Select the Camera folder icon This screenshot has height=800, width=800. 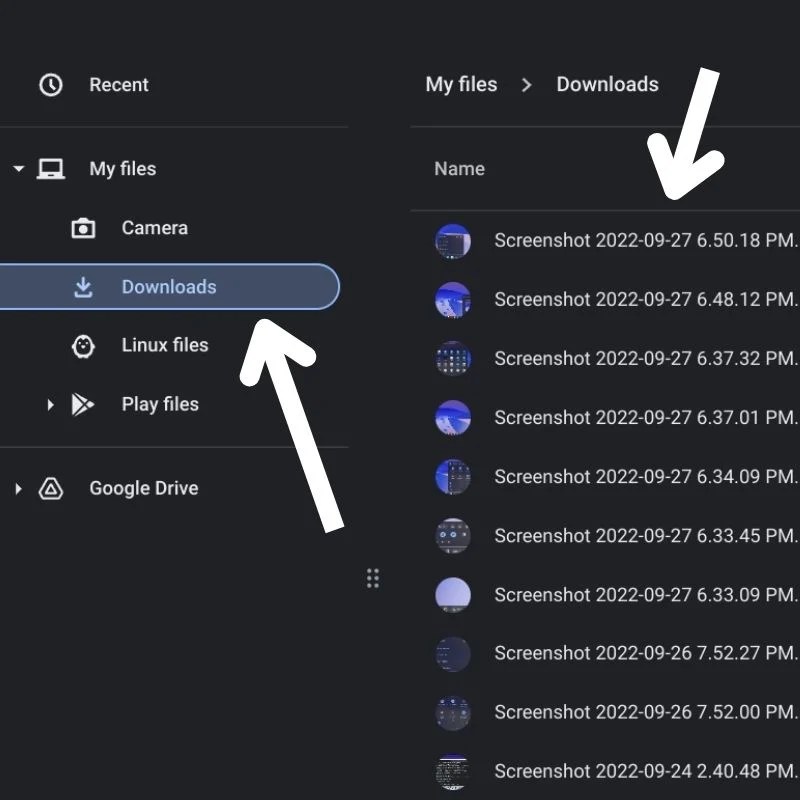(x=85, y=228)
